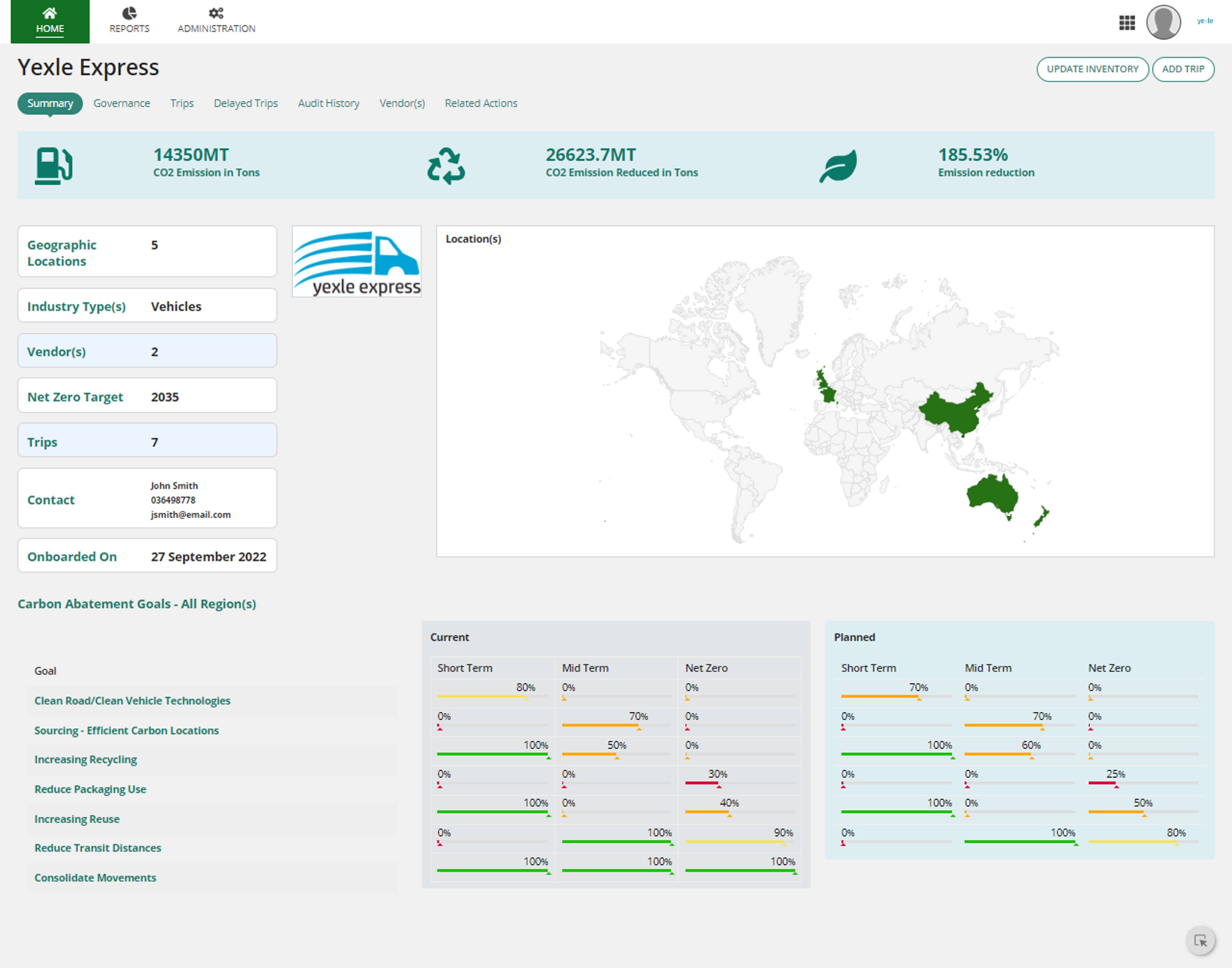This screenshot has width=1232, height=968.
Task: Open the Governance tab
Action: click(121, 103)
